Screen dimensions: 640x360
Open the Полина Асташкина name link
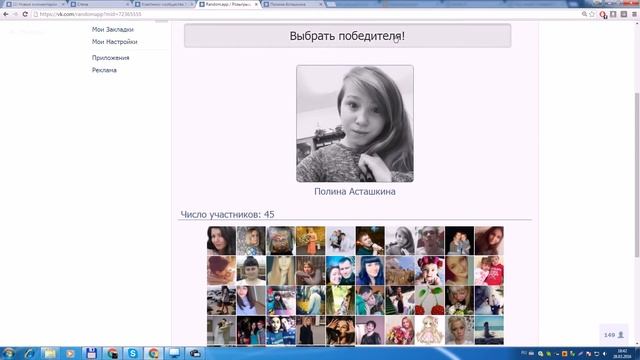coord(355,191)
